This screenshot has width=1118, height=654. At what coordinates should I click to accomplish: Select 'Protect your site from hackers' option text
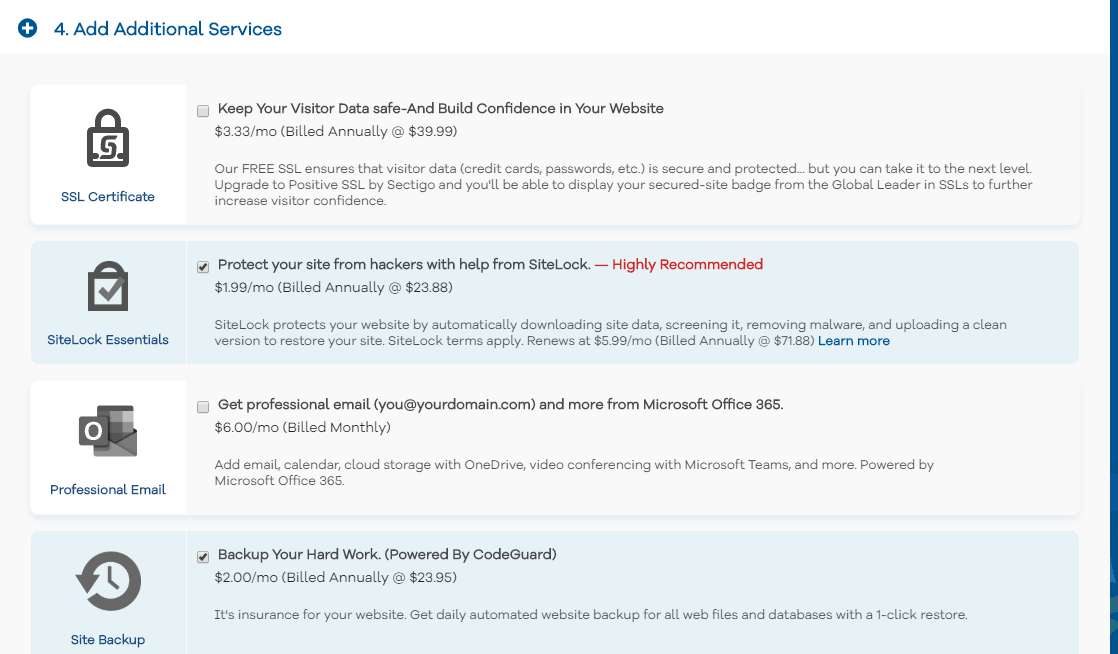(404, 265)
